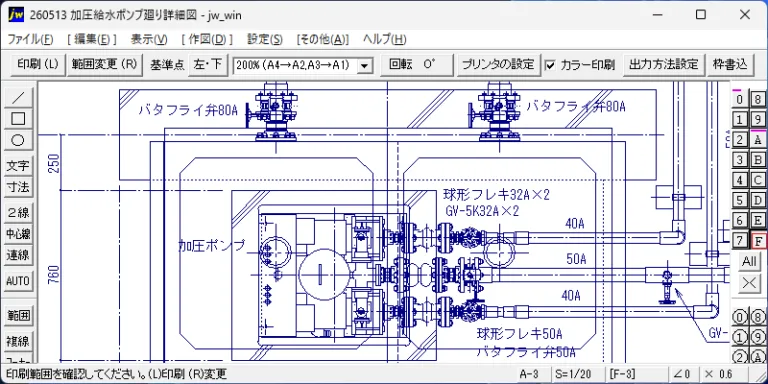Toggle layer 7 button

tap(739, 240)
